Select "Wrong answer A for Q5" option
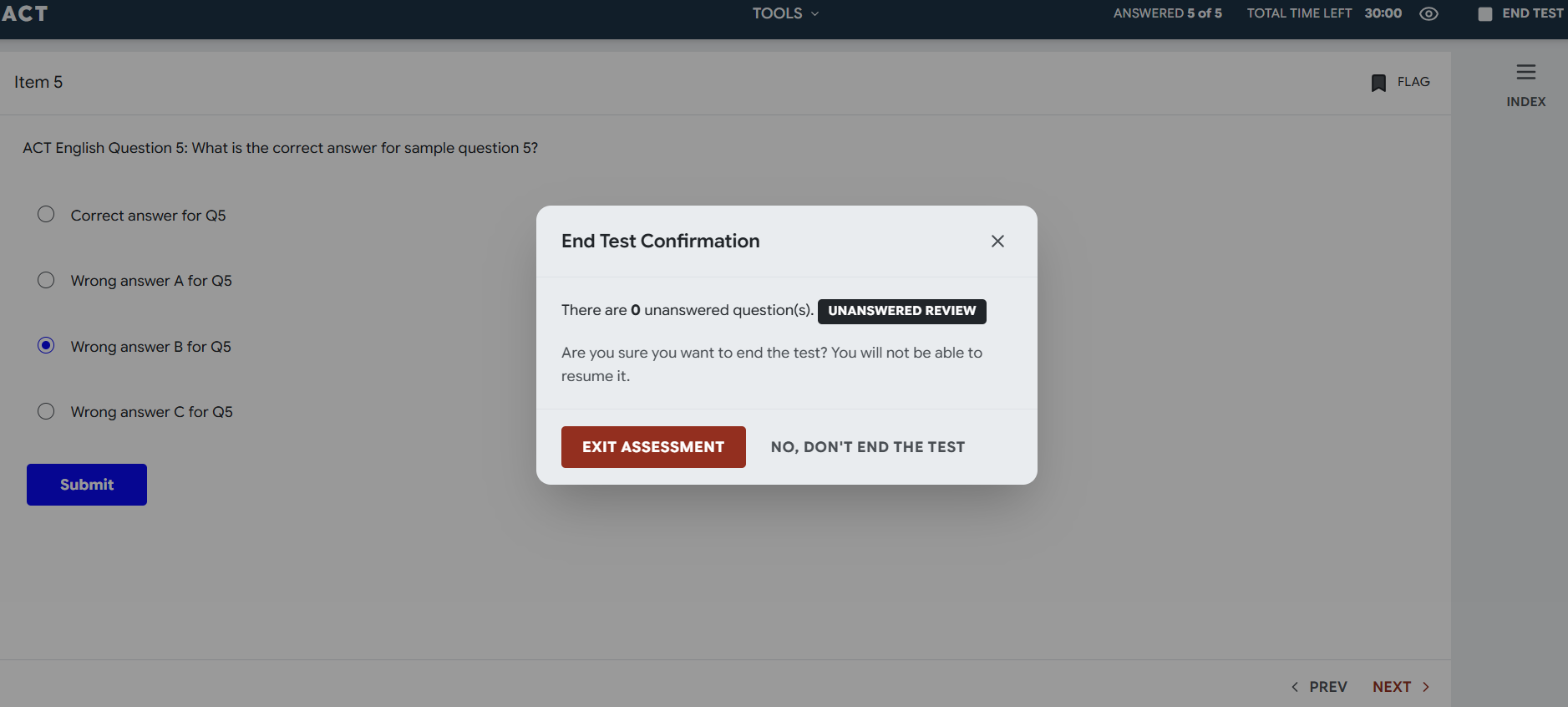 coord(46,280)
